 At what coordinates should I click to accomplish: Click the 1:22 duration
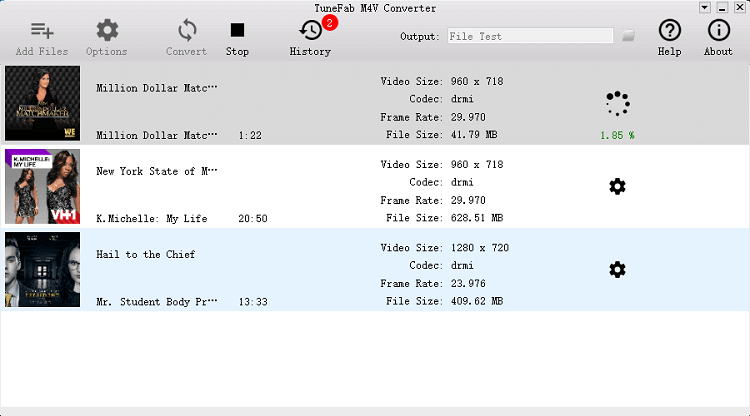tap(250, 135)
